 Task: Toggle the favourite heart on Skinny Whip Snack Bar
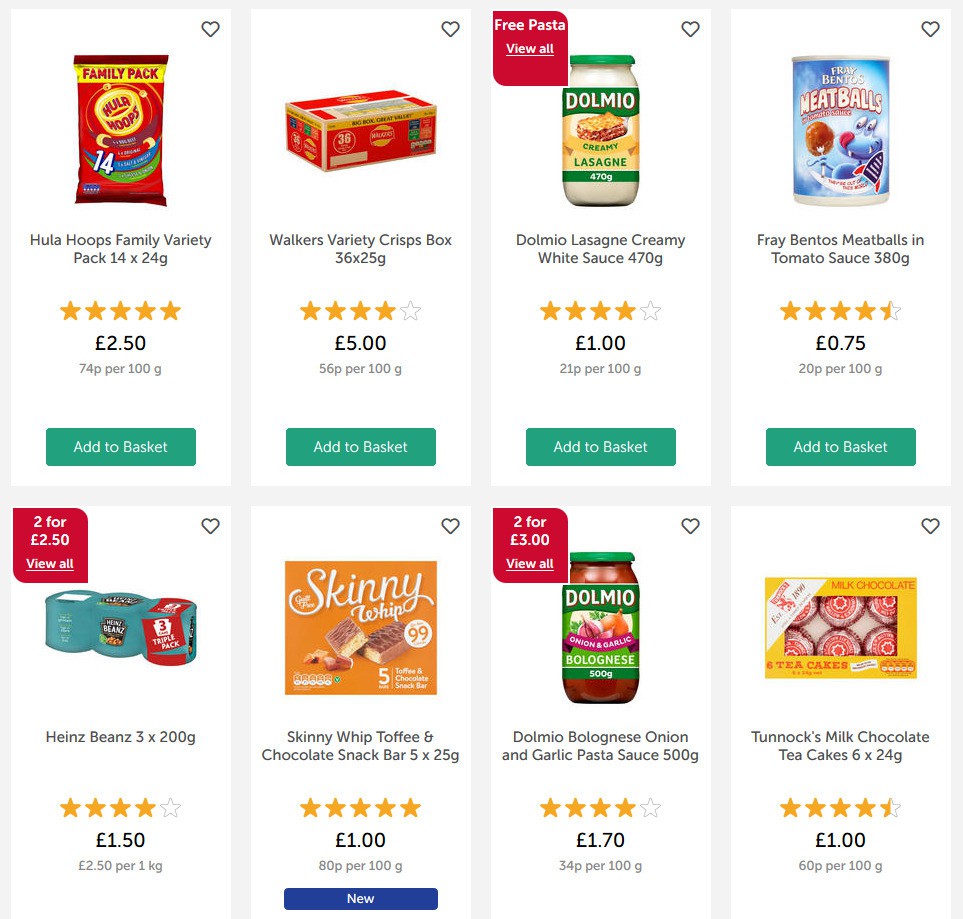(x=450, y=525)
